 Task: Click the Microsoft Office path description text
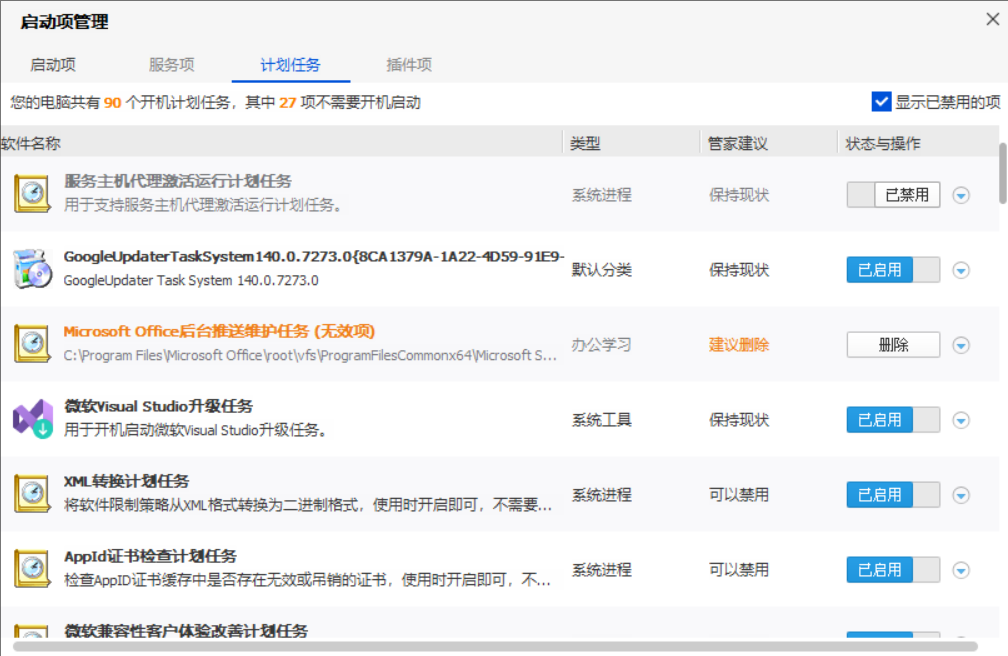(310, 356)
